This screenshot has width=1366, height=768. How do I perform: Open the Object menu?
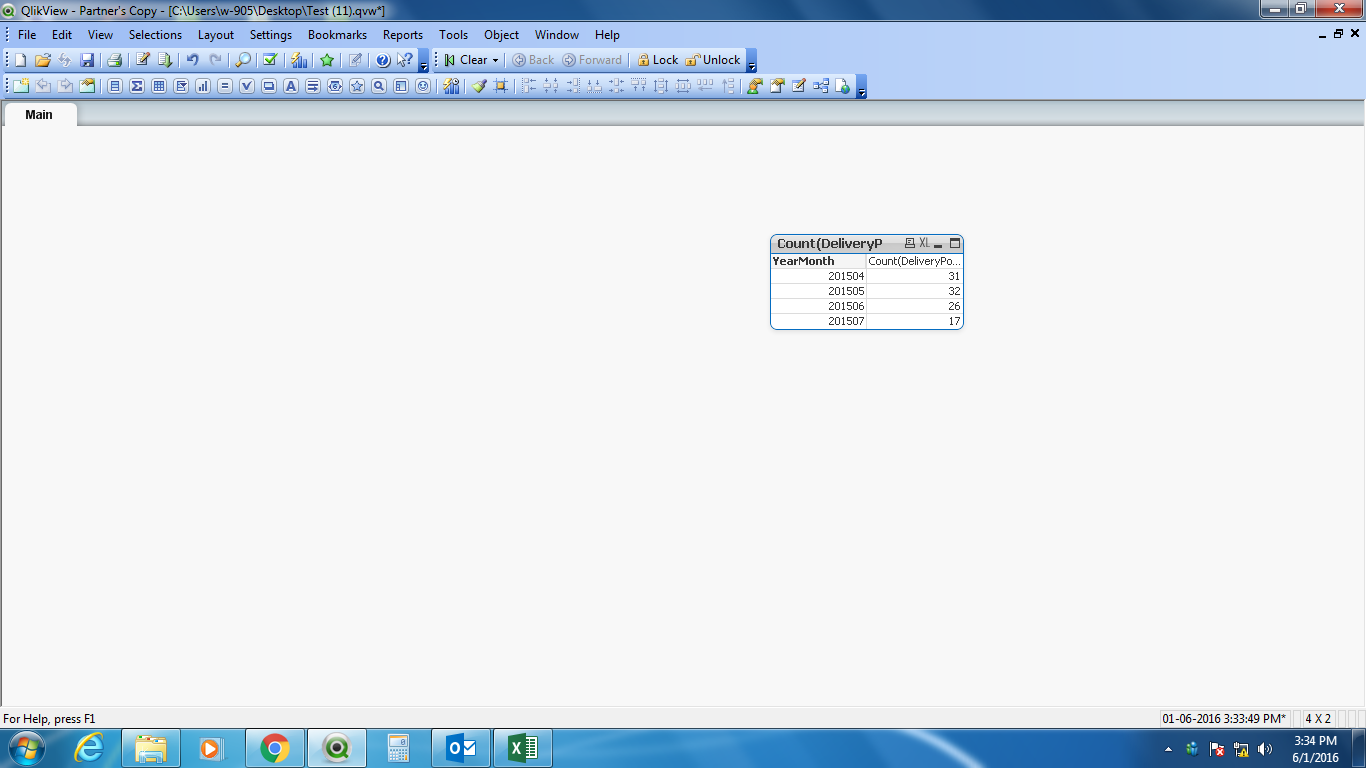tap(502, 34)
